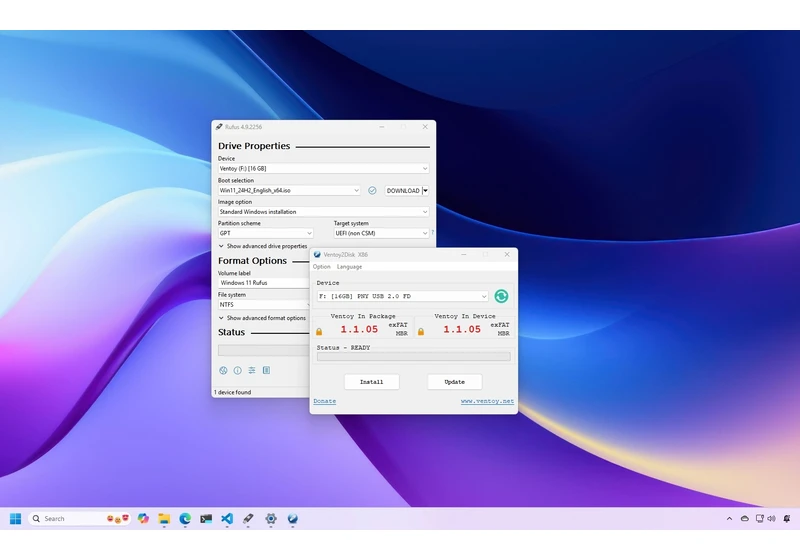Open the Language menu in Ventoy2Disk
Screen dimensions: 800x560
pos(349,267)
